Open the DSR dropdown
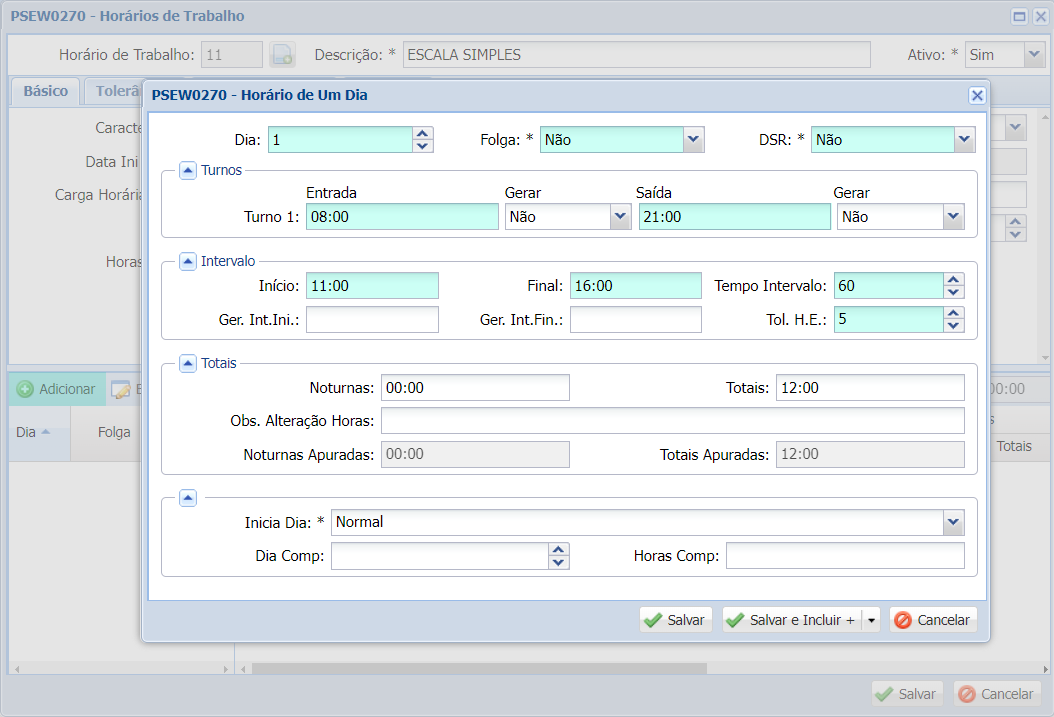Screen dimensions: 1054x717 pyautogui.click(x=964, y=140)
